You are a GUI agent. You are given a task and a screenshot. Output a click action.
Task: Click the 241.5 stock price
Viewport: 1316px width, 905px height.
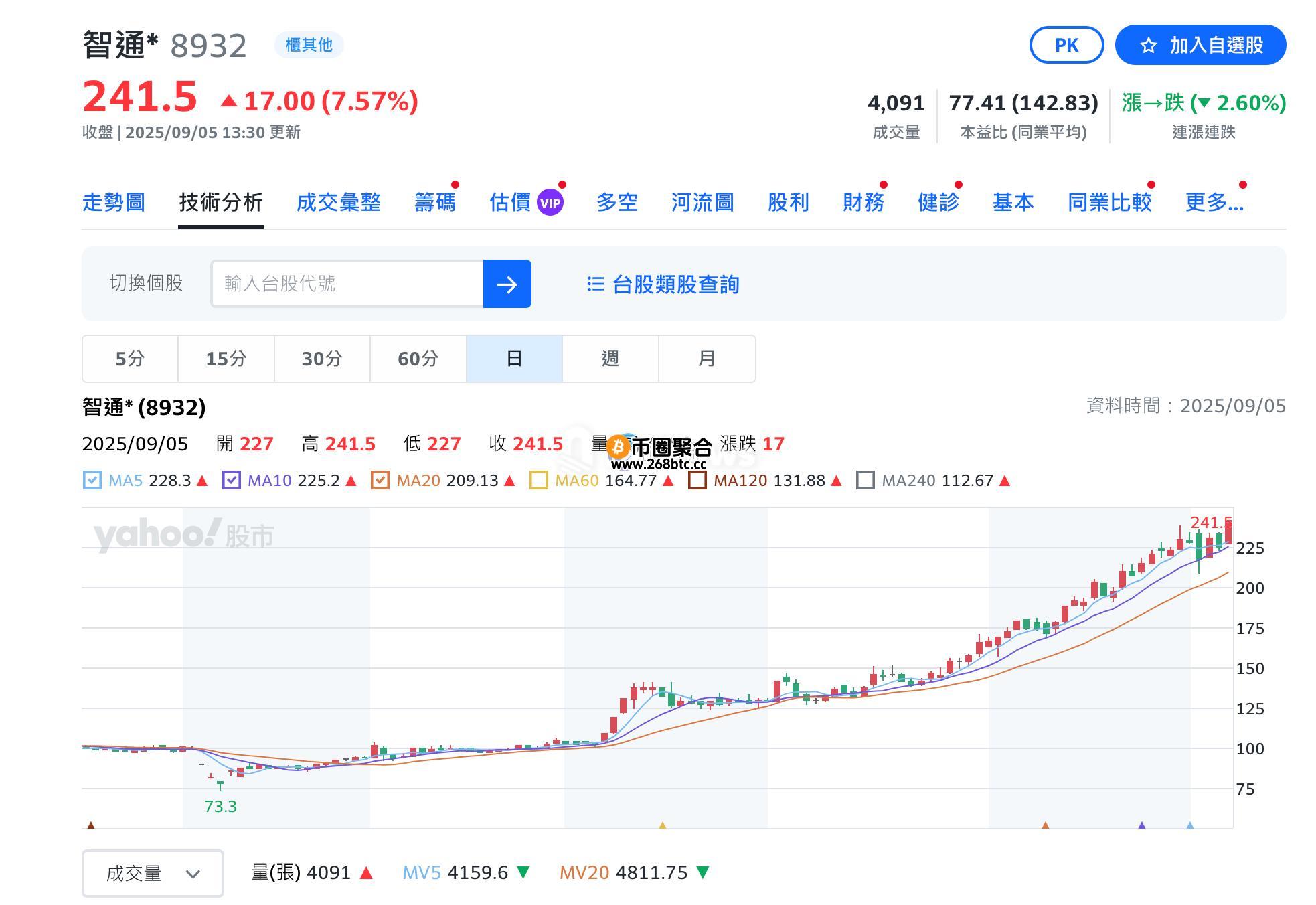click(x=140, y=97)
